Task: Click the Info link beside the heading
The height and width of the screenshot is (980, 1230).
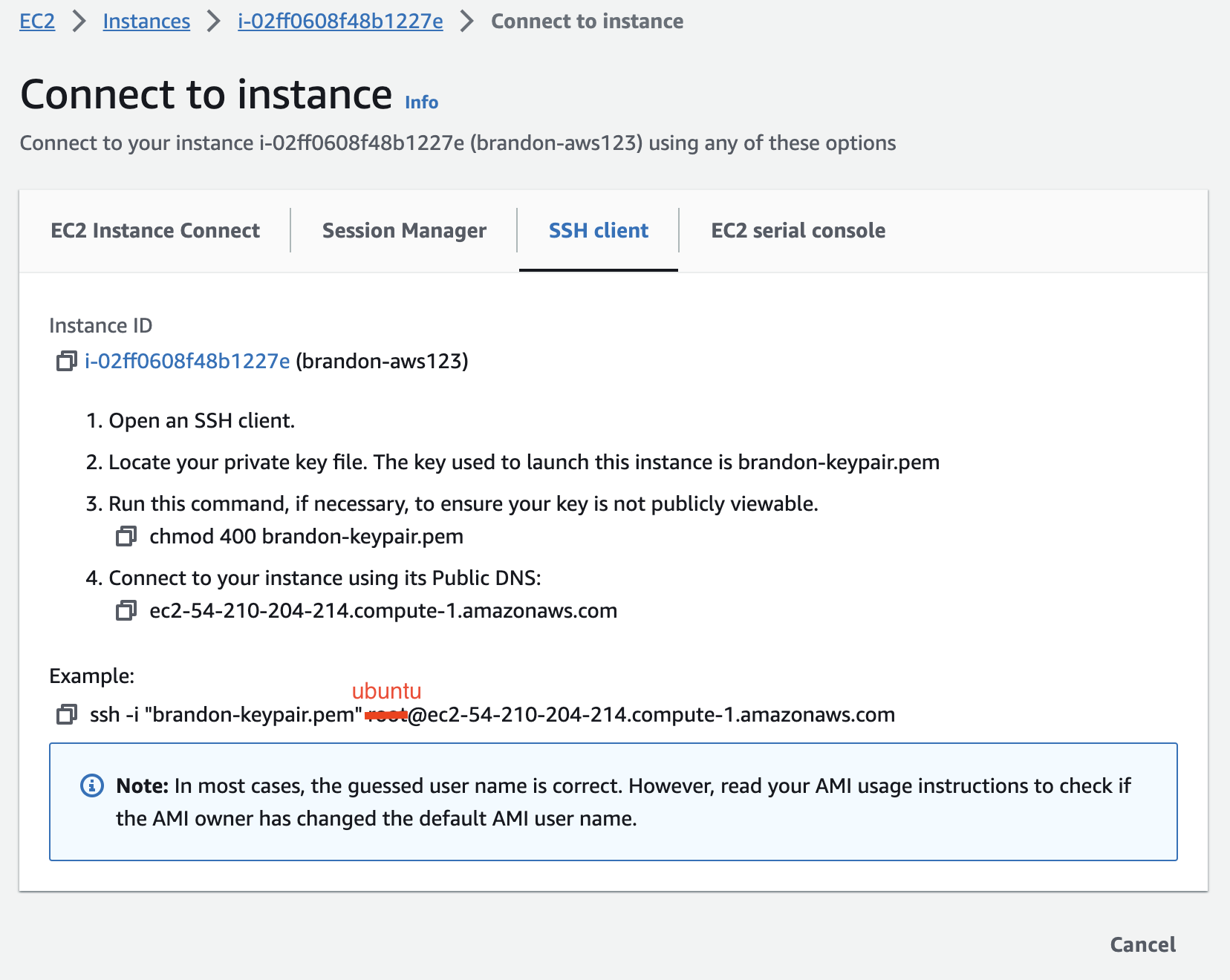Action: tap(421, 102)
